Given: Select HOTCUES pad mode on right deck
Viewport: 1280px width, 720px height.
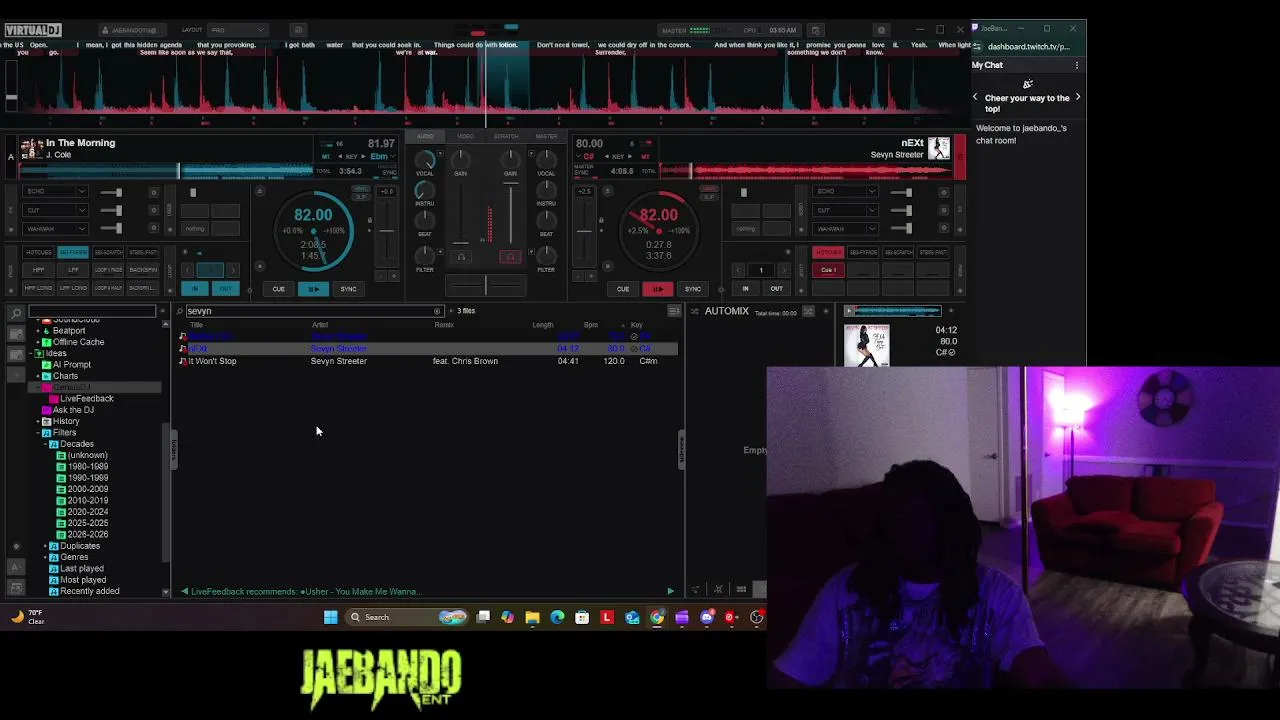Looking at the screenshot, I should pyautogui.click(x=828, y=252).
